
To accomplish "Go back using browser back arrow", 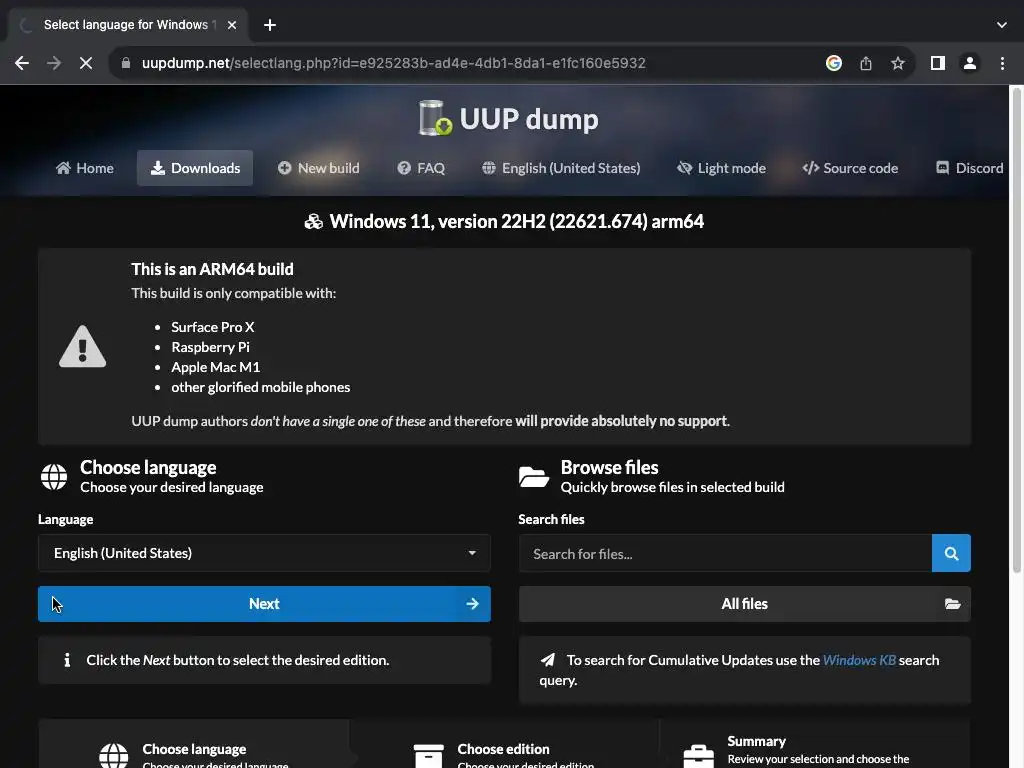I will coord(22,63).
